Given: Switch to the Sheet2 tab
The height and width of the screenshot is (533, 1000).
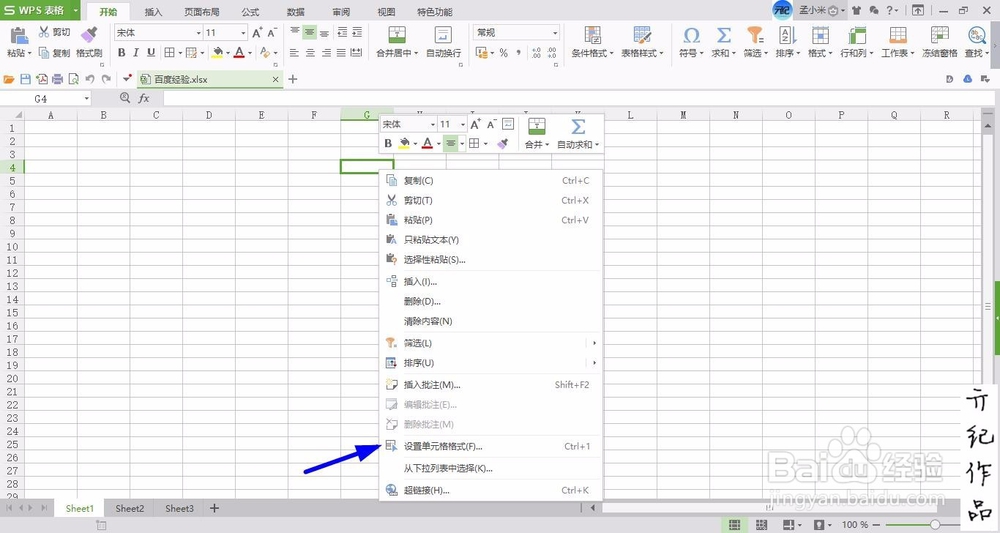Looking at the screenshot, I should coord(129,508).
